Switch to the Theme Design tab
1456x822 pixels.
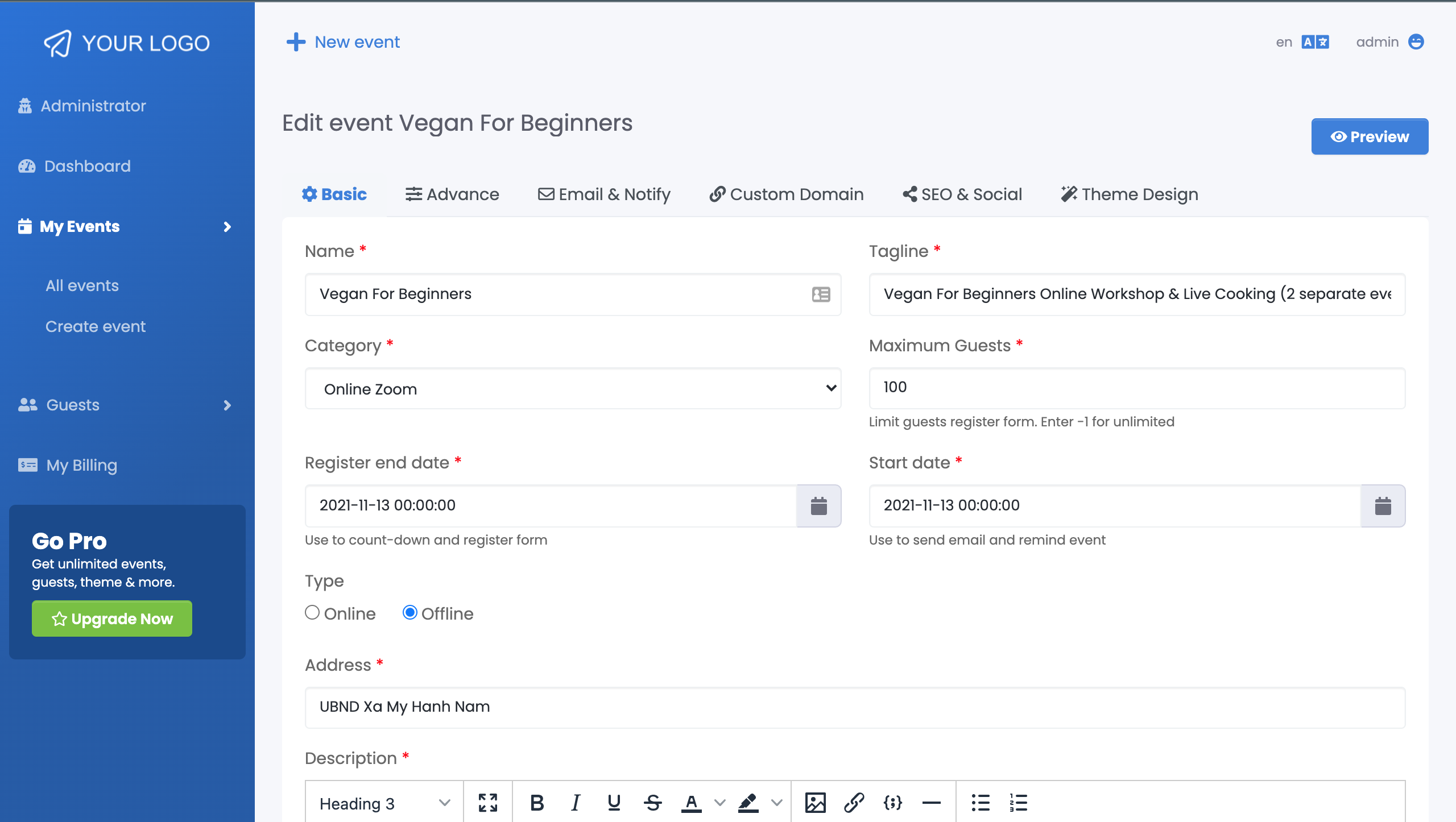(x=1129, y=194)
